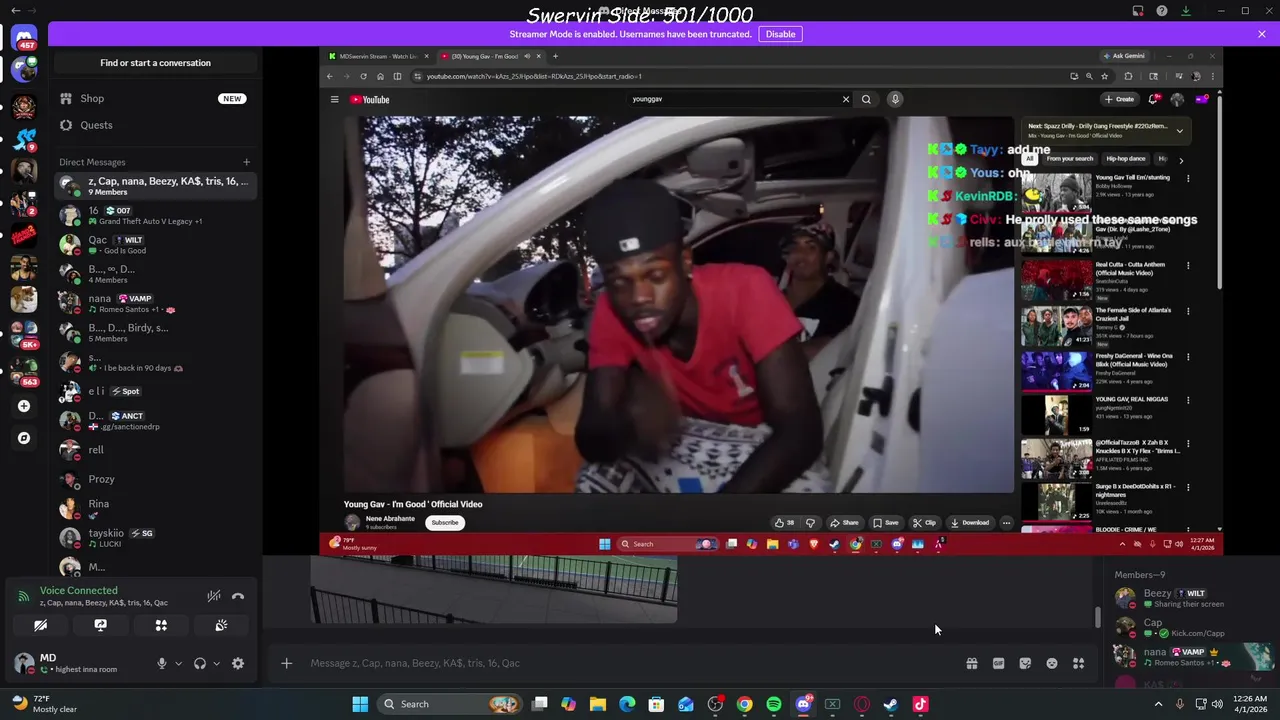Expand microphone input options arrow
This screenshot has height=720, width=1280.
tap(178, 663)
